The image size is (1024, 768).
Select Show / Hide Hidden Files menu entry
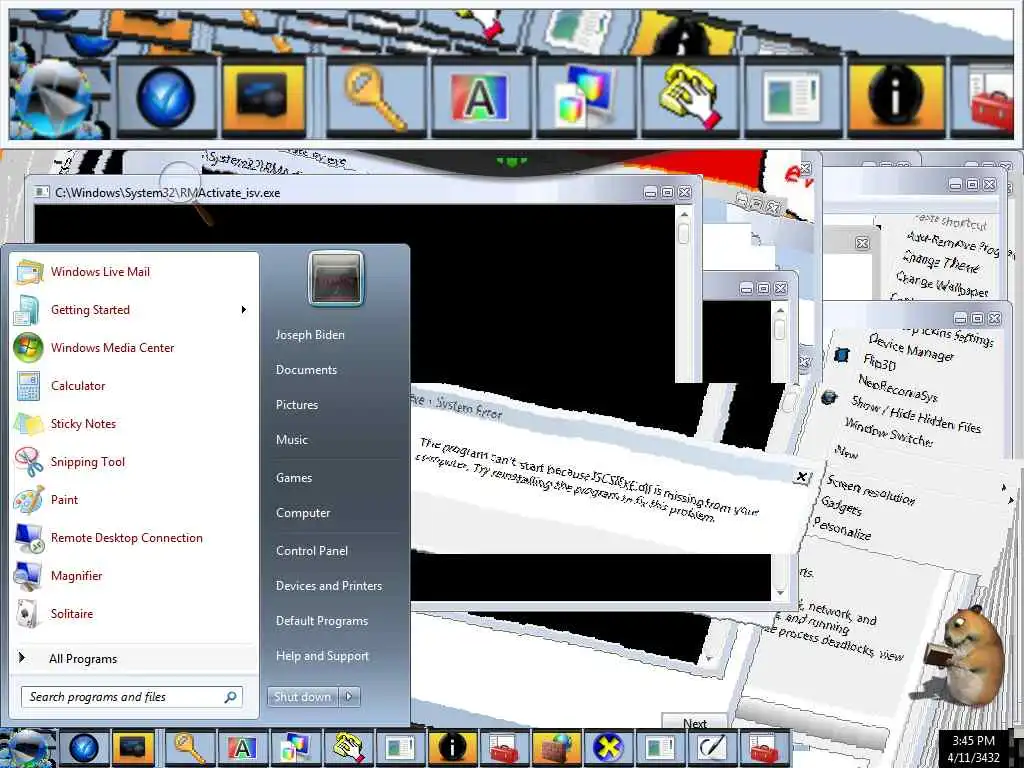coord(916,414)
